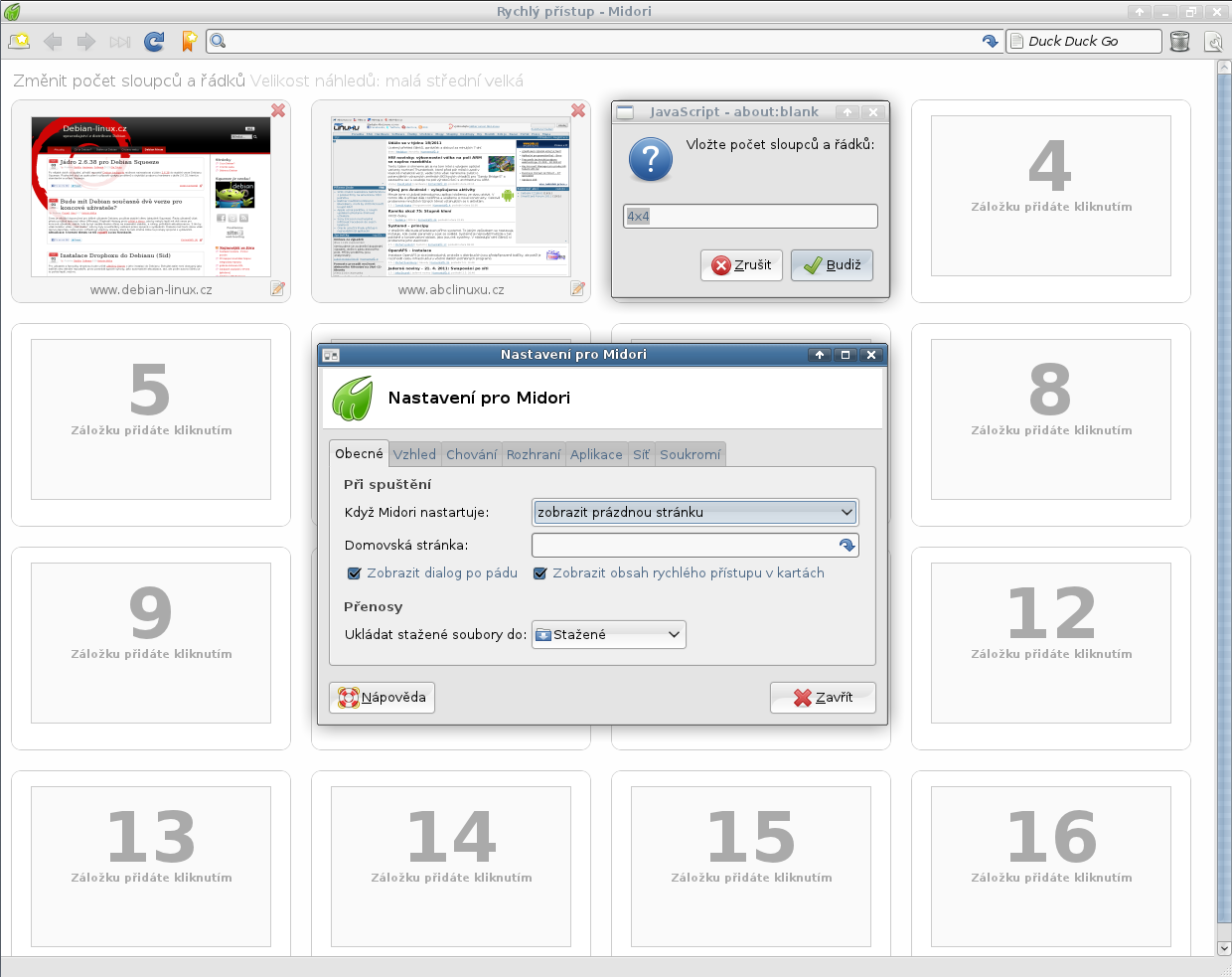1232x977 pixels.
Task: Click the Změnit počet sloupců a řádků link
Action: pos(129,81)
